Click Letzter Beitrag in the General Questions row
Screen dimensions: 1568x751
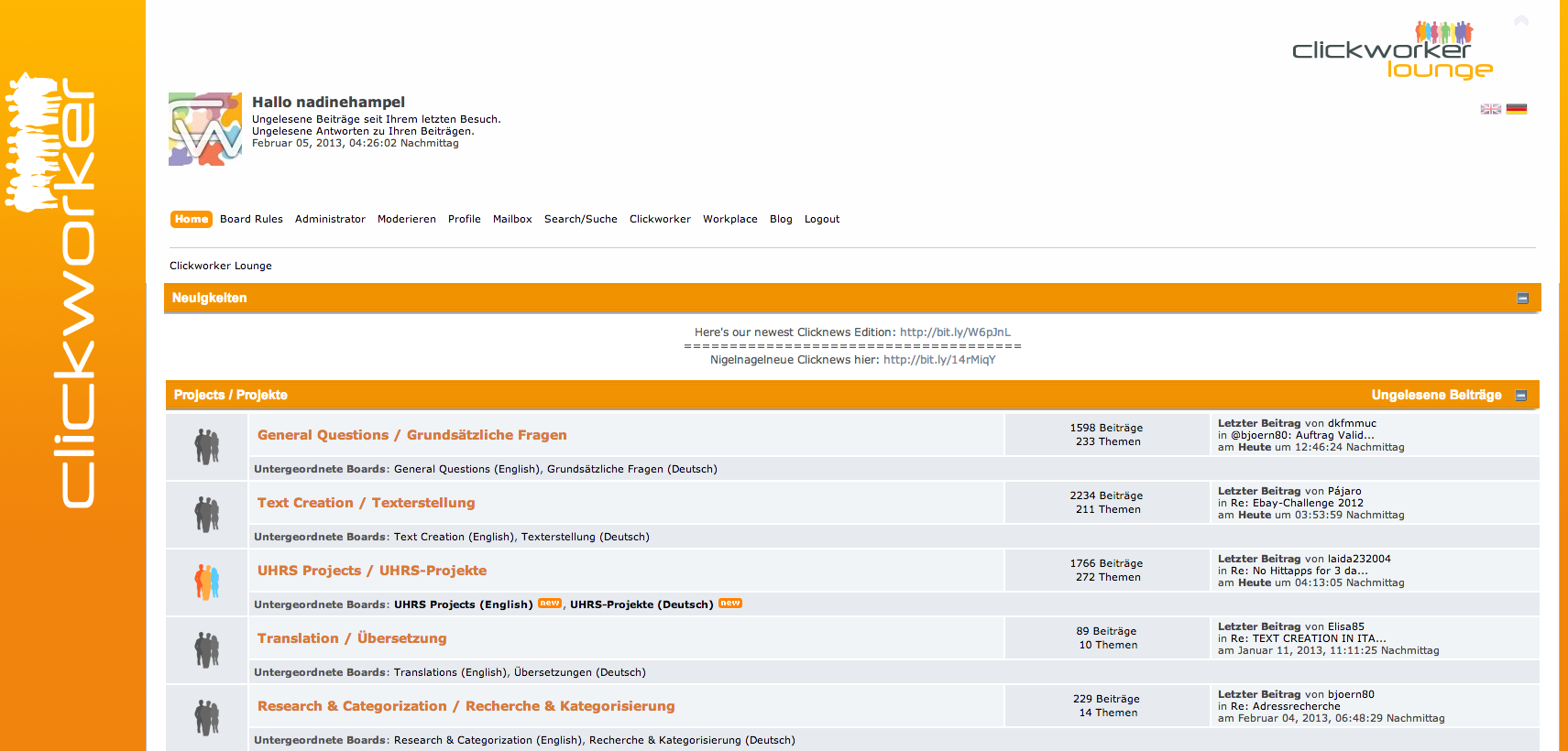point(1259,423)
